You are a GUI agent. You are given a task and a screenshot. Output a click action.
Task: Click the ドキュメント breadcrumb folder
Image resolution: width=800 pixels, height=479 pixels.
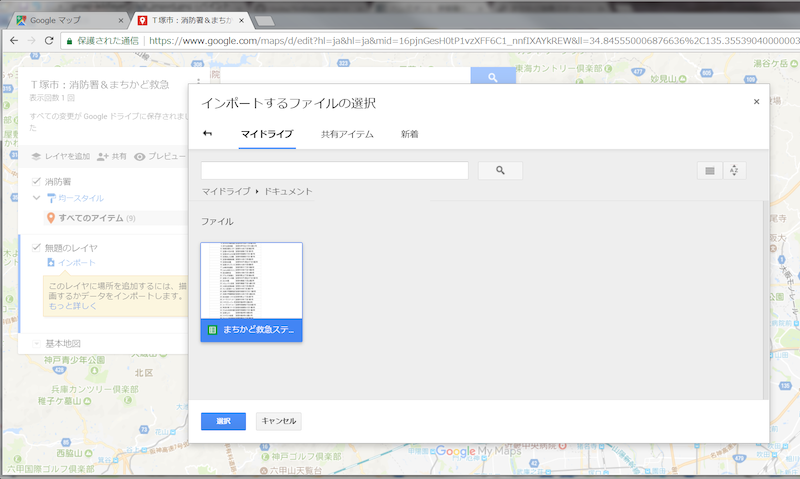point(288,191)
